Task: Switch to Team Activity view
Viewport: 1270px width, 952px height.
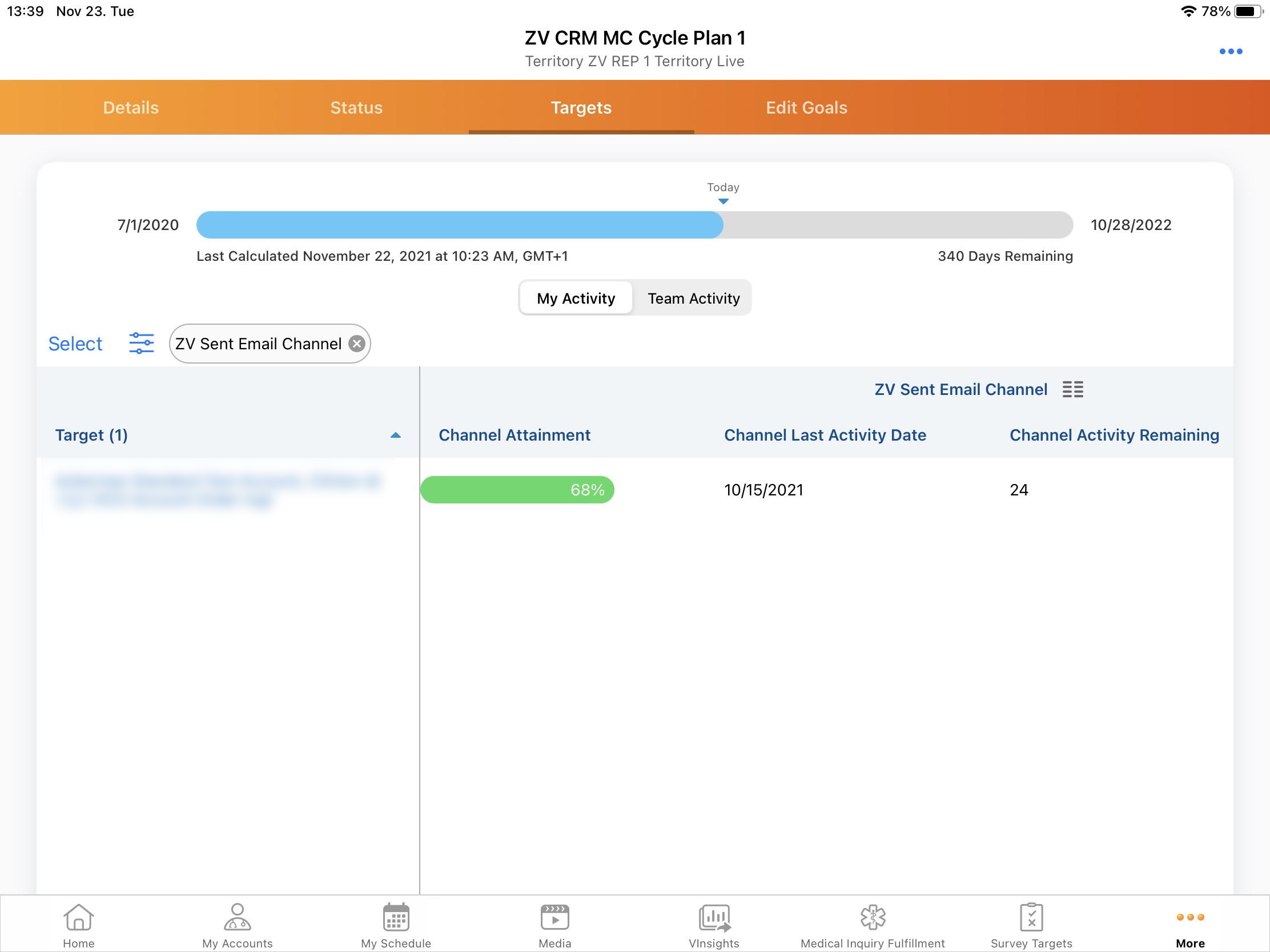Action: tap(693, 298)
